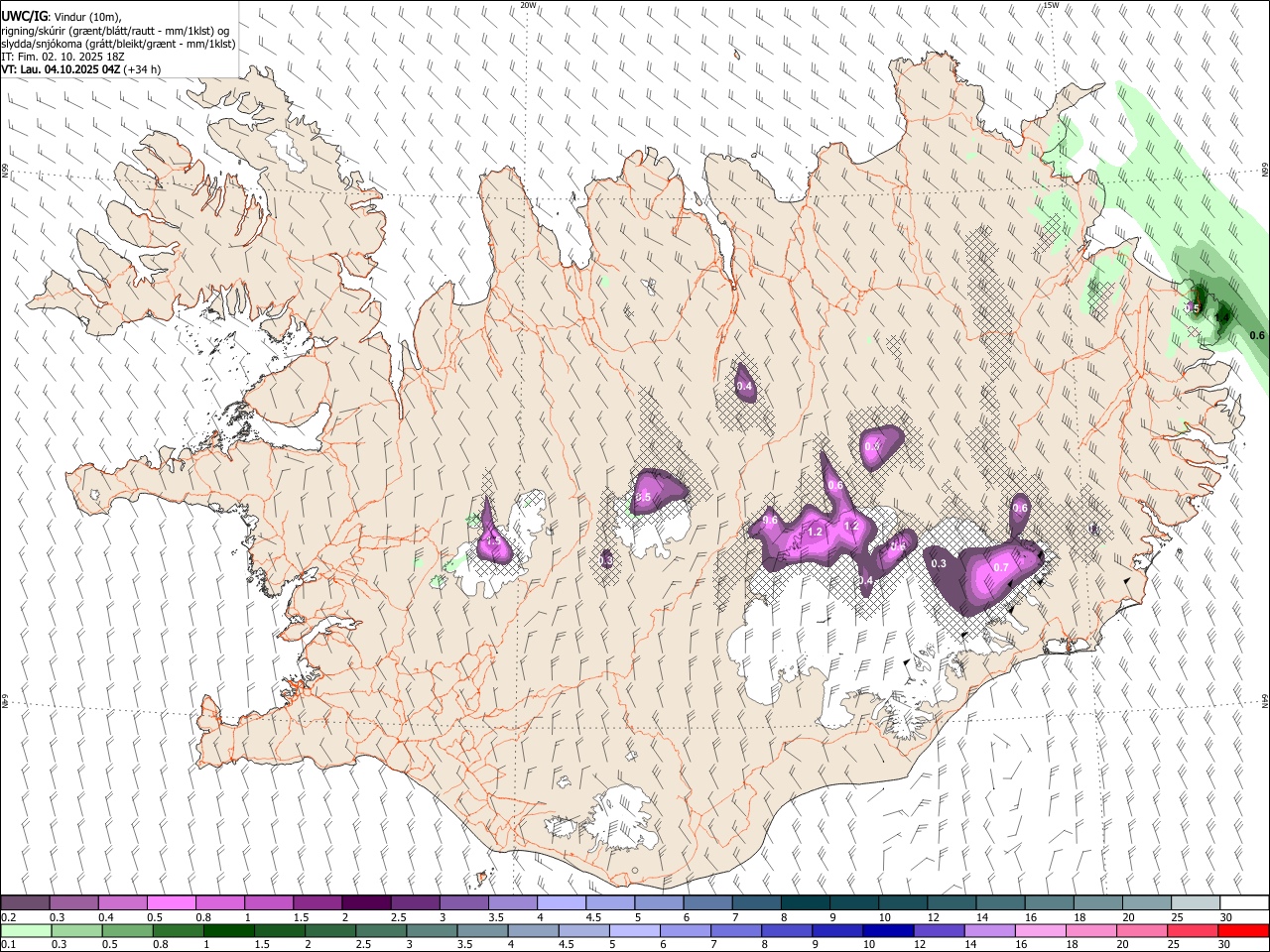Select the light pink rain swatch labeled 16
This screenshot has width=1270, height=952.
1040,930
